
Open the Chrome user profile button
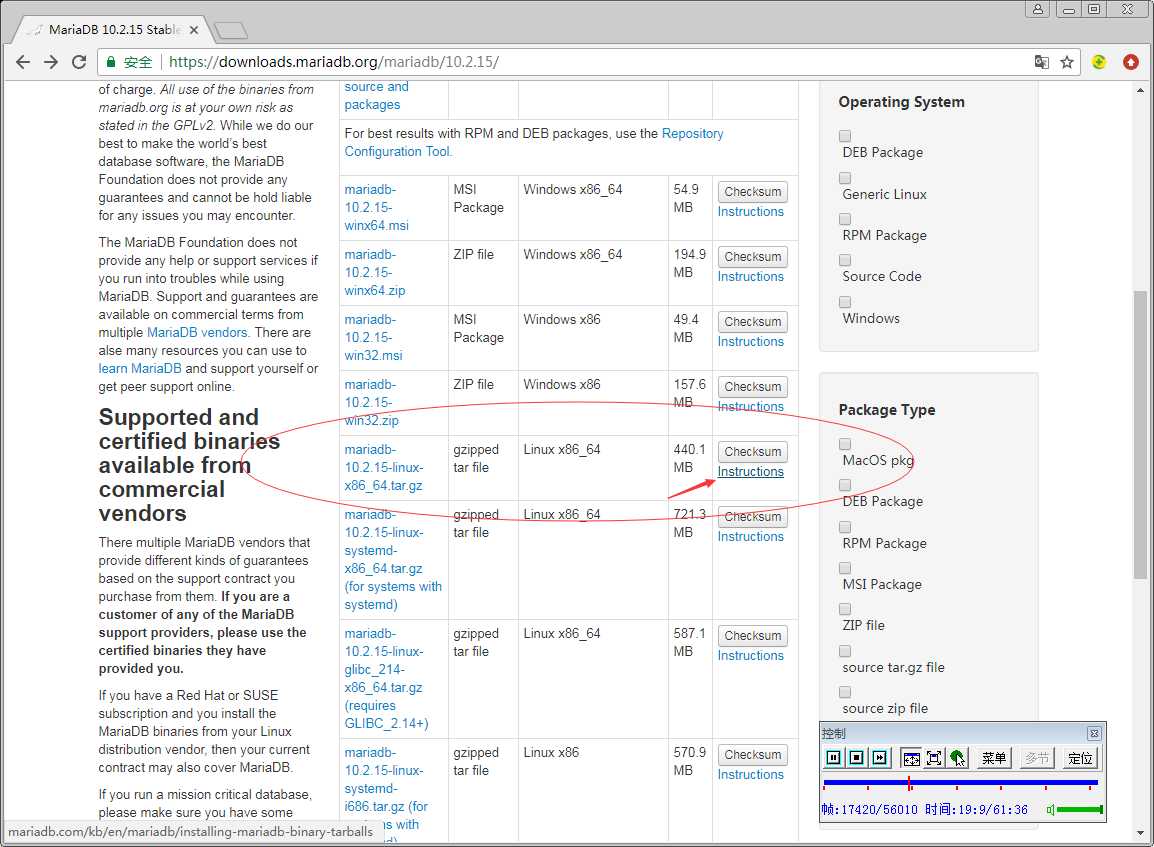coord(1038,9)
